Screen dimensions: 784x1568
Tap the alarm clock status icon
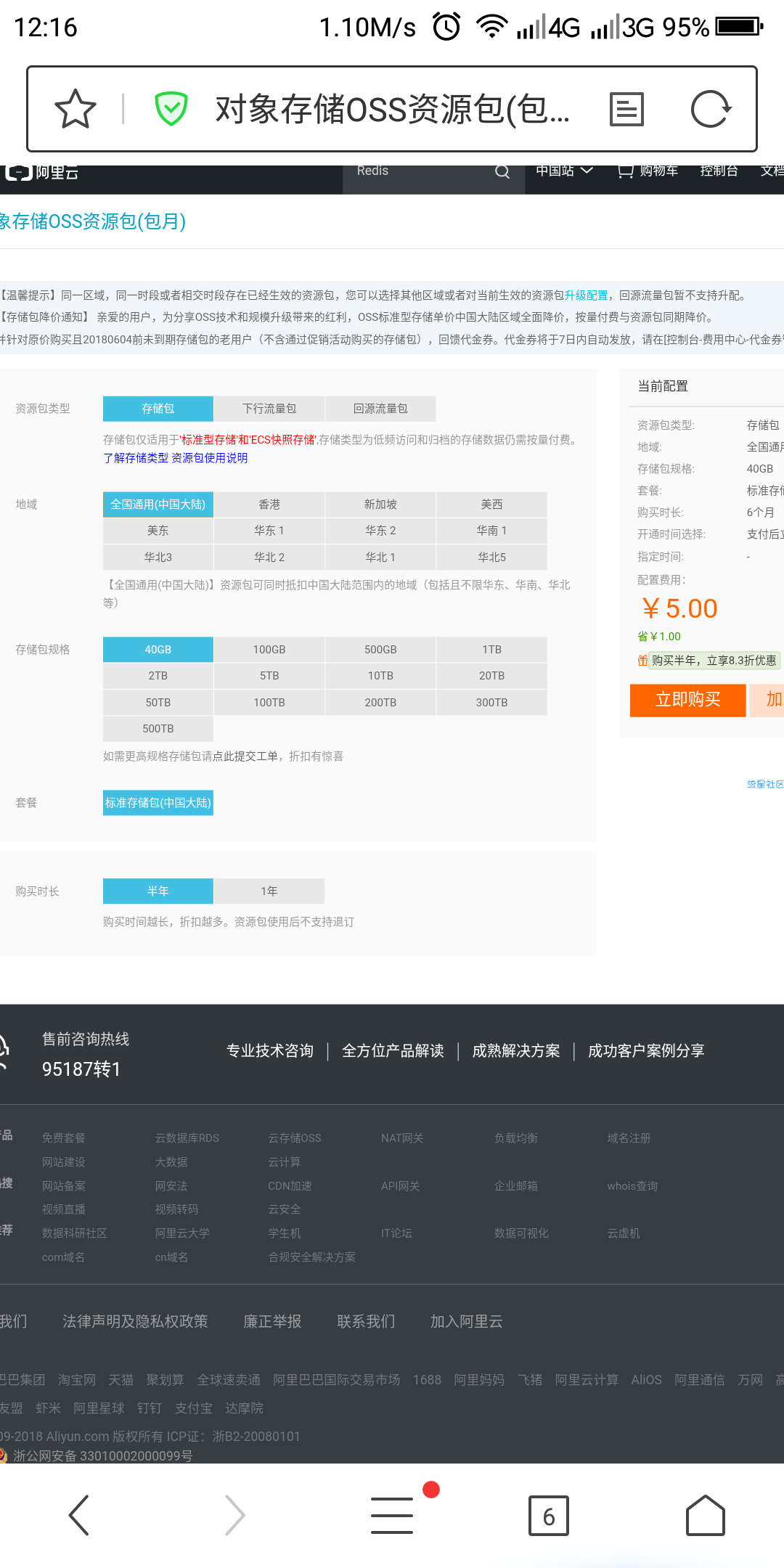coord(446,27)
